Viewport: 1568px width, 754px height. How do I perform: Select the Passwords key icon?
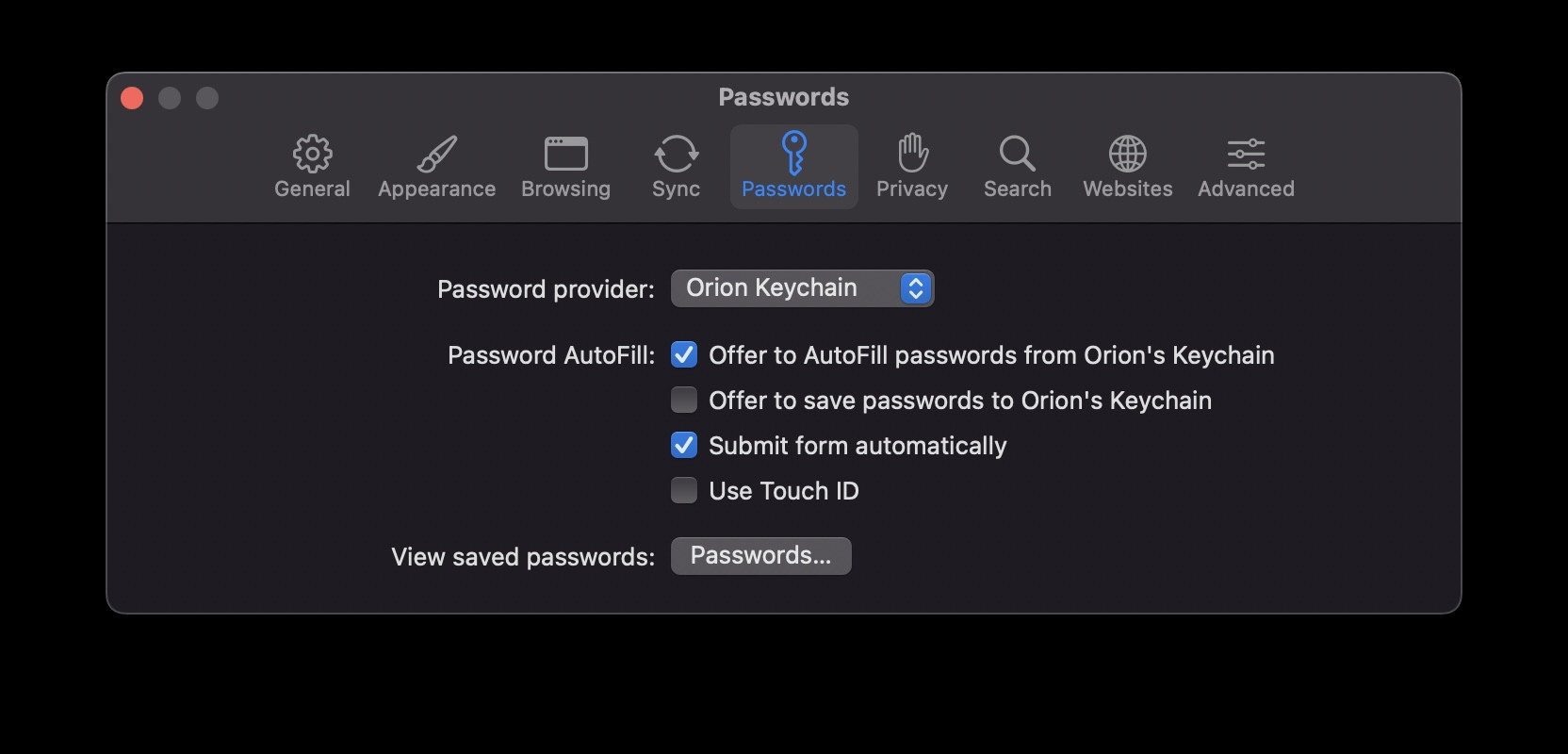click(793, 153)
